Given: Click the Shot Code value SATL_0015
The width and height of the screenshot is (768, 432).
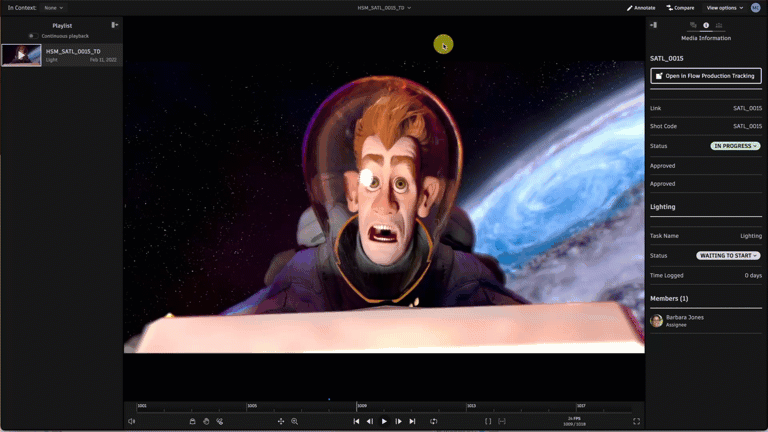Looking at the screenshot, I should (x=747, y=126).
